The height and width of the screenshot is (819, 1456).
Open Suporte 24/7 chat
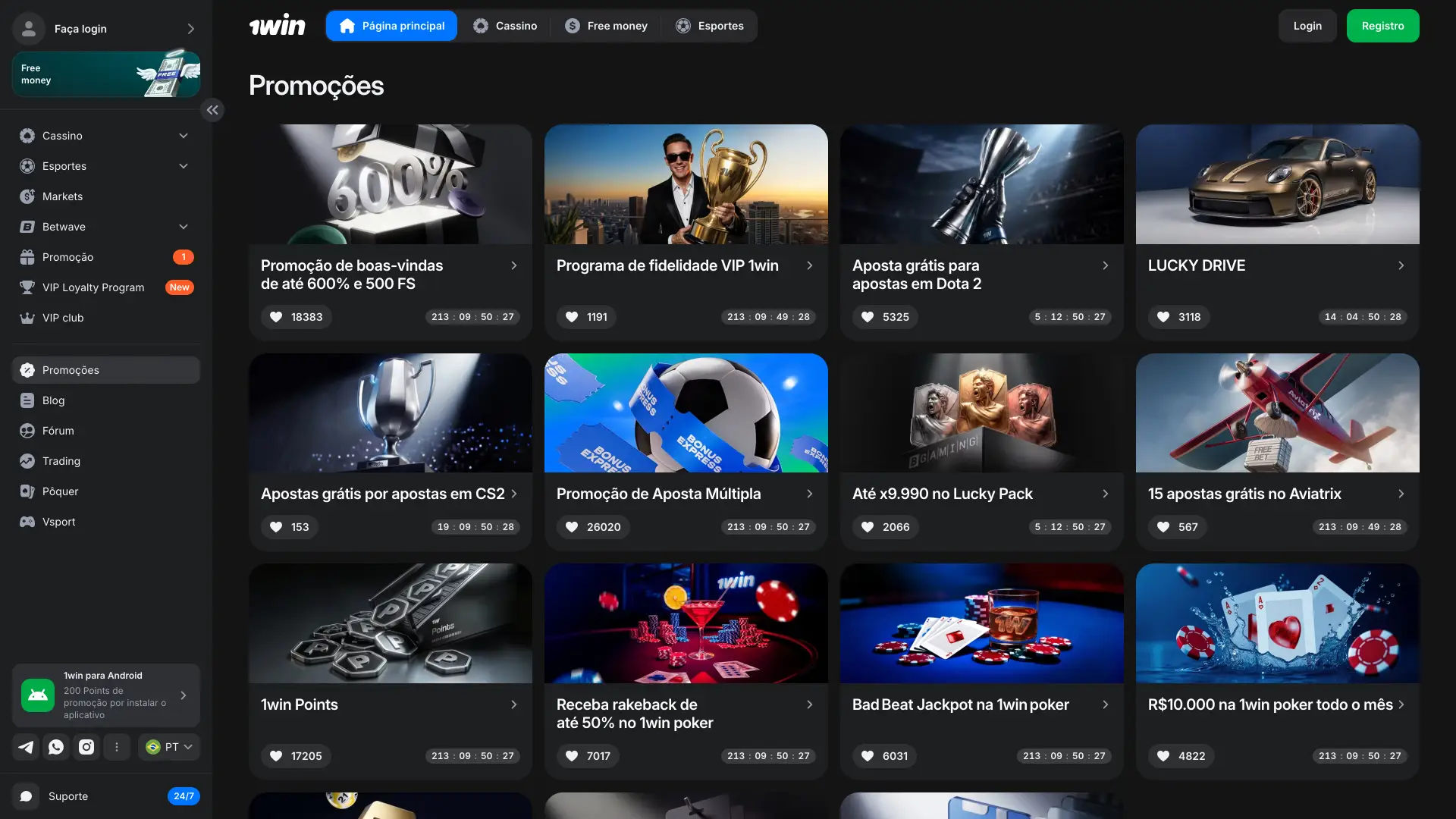coord(106,796)
